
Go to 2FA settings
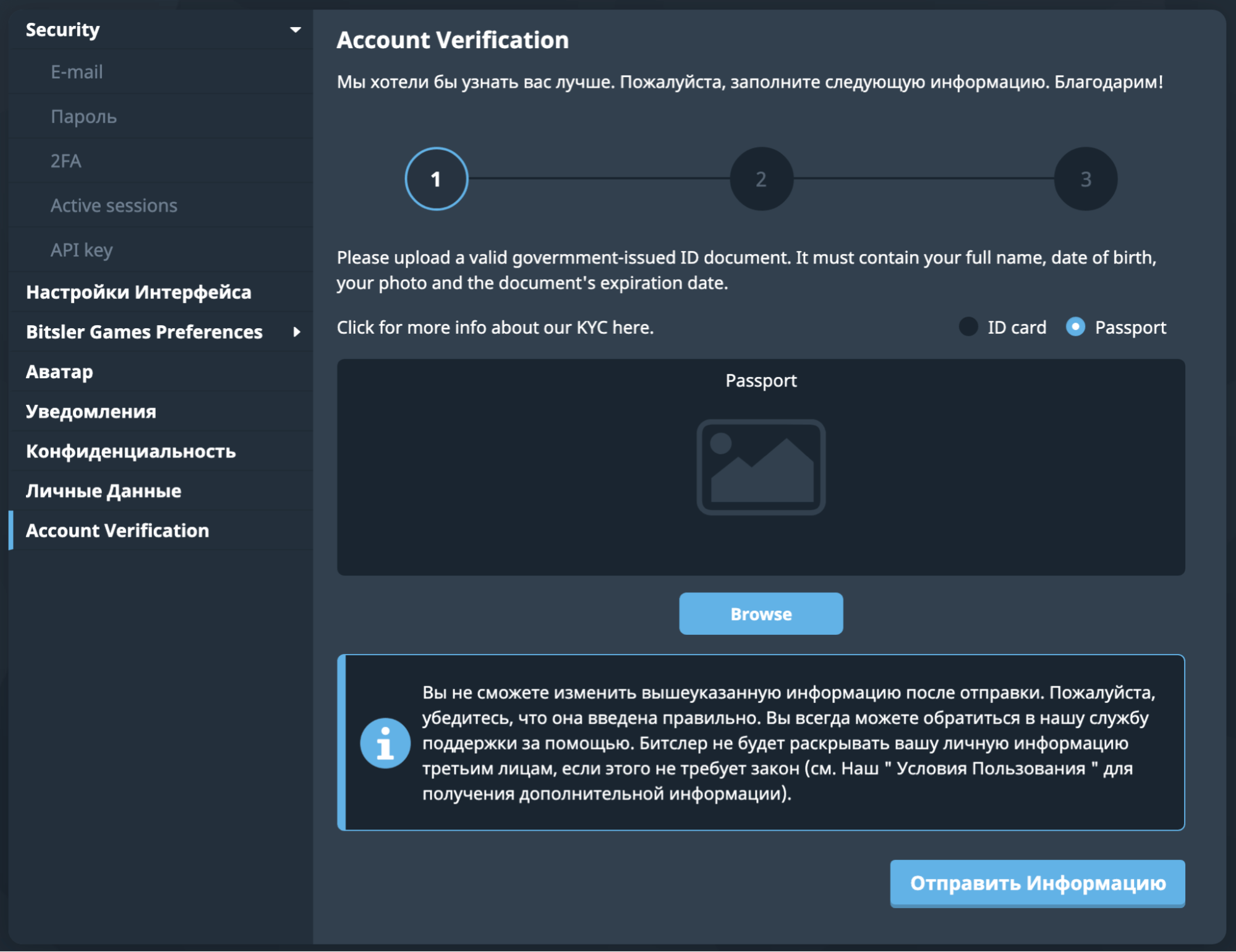[x=66, y=161]
